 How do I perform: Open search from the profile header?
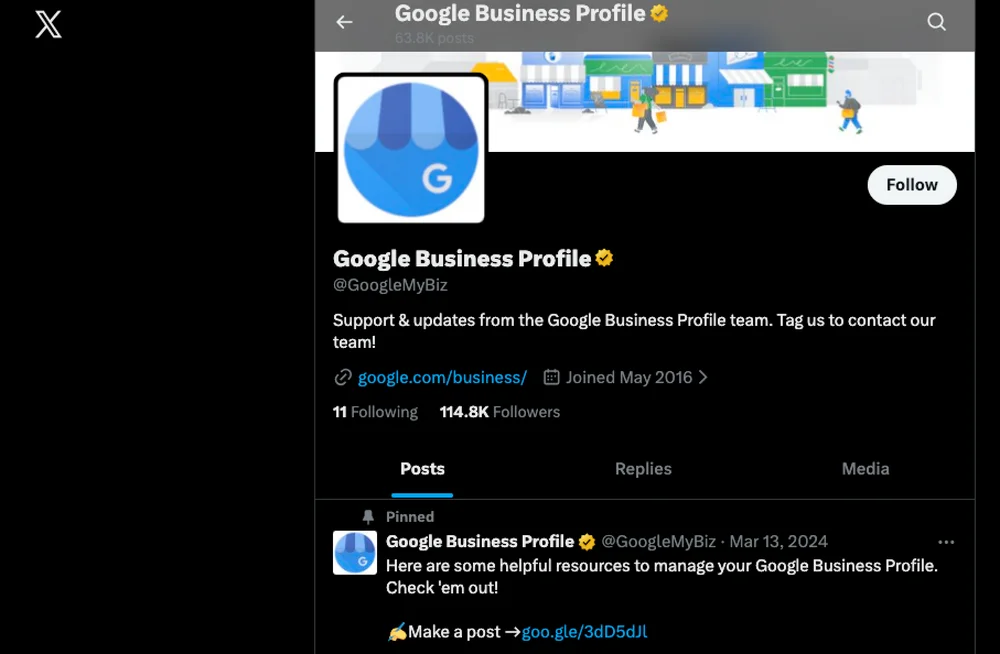(x=936, y=21)
